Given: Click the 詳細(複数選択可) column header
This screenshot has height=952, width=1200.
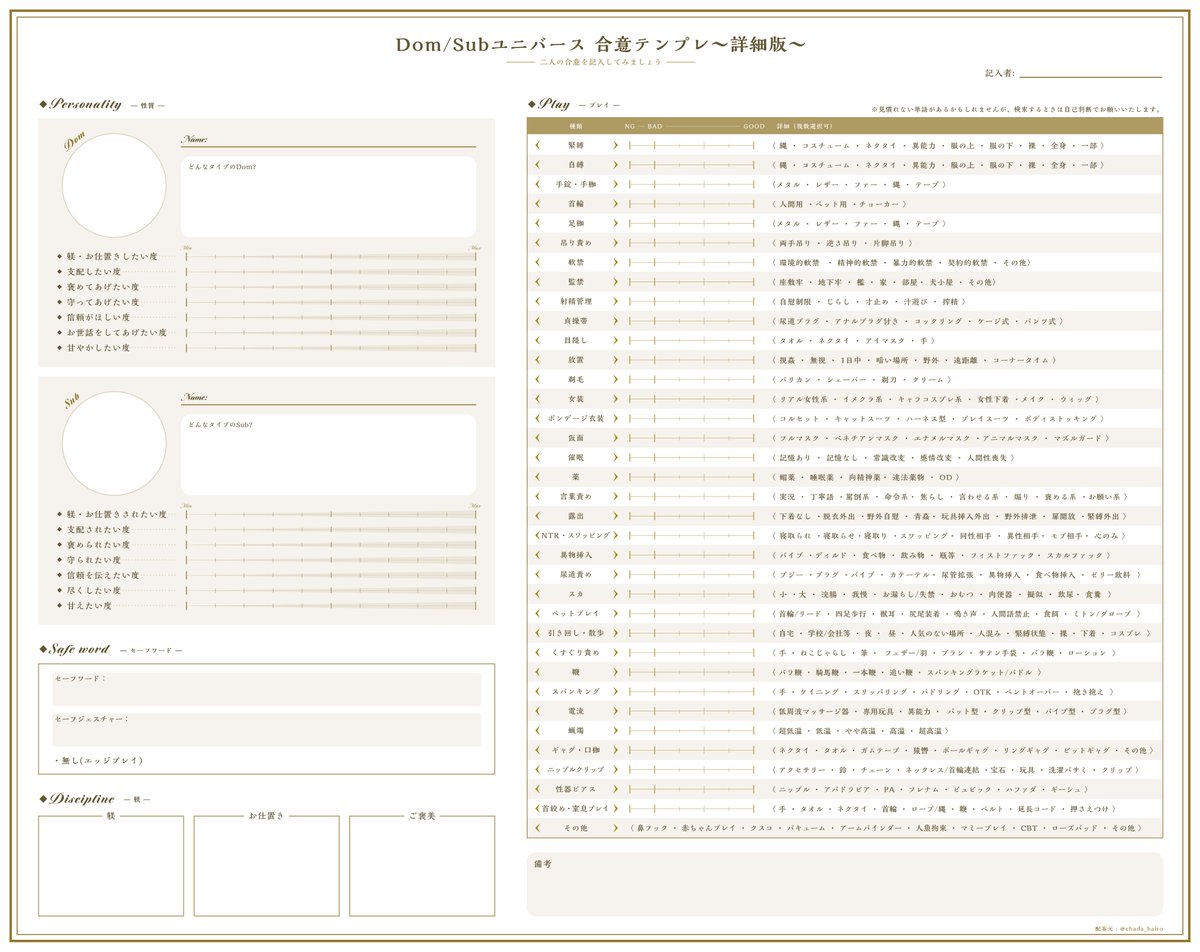Looking at the screenshot, I should [x=806, y=127].
